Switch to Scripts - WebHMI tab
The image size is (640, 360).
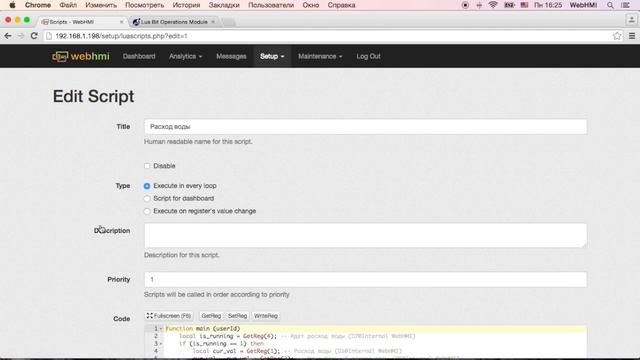(81, 22)
